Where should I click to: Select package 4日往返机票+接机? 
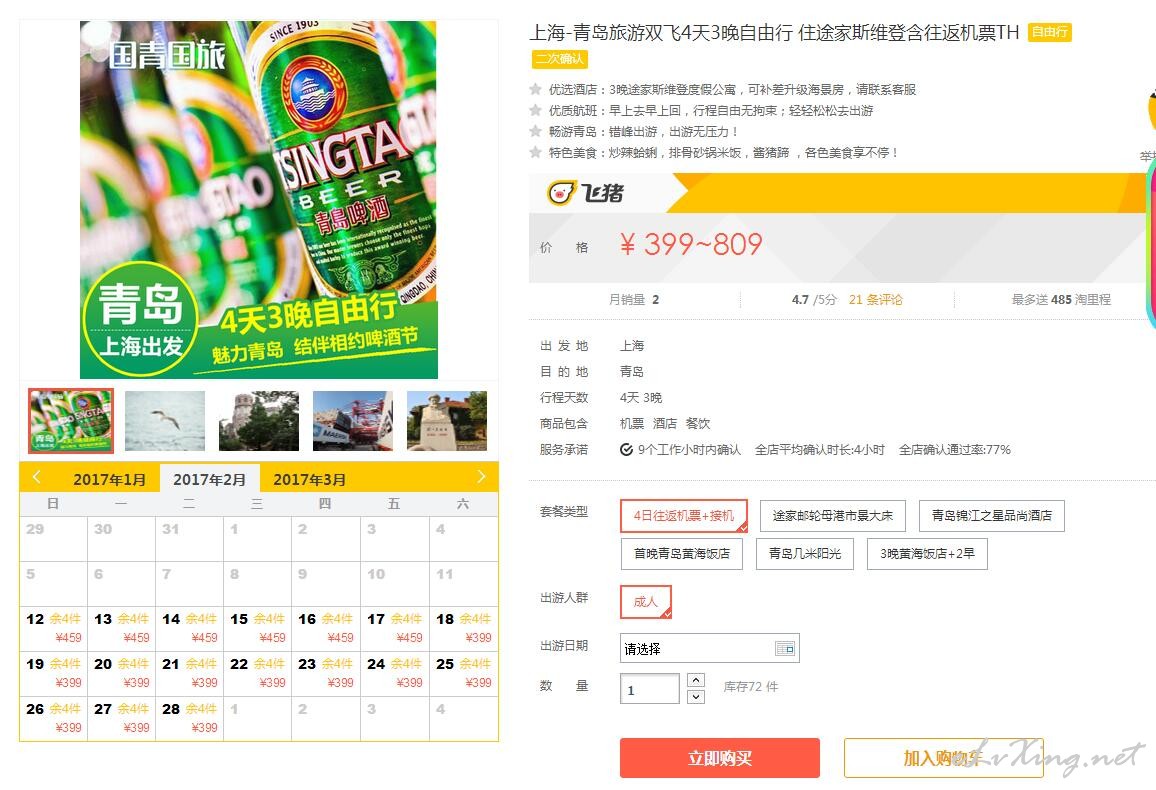point(683,516)
